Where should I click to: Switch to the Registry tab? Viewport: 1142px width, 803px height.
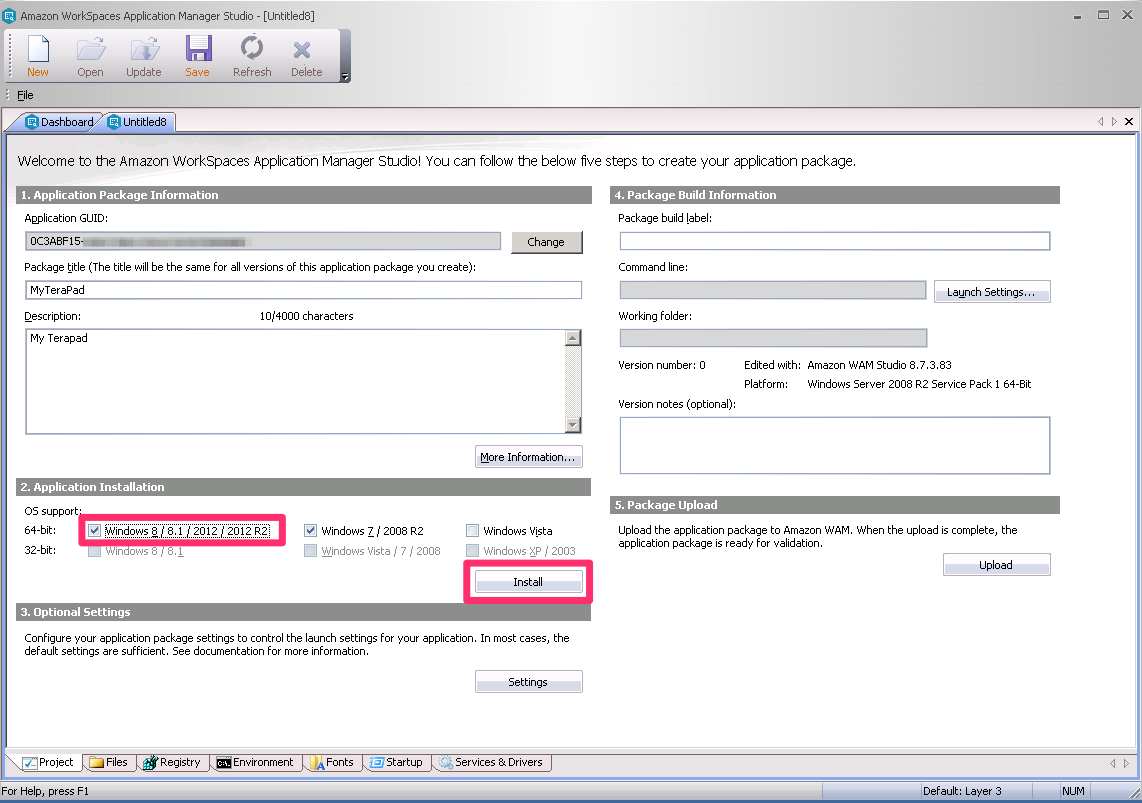pos(172,762)
